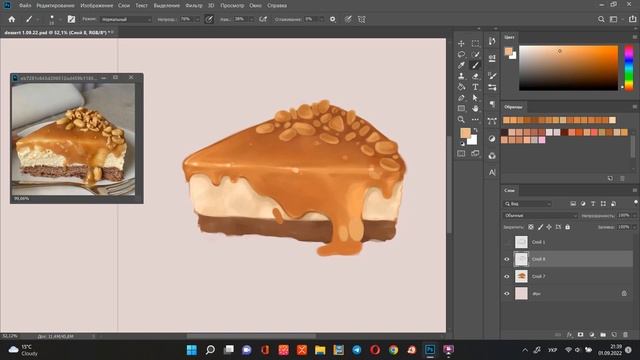Toggle symmetry painting options
Image resolution: width=640 pixels, height=360 pixels.
[362, 19]
